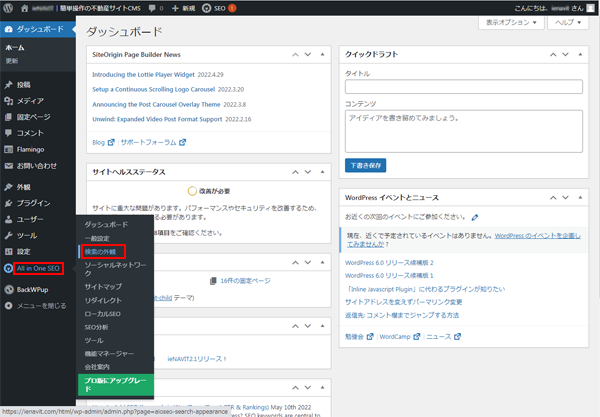Open the Blog external link

pyautogui.click(x=103, y=142)
